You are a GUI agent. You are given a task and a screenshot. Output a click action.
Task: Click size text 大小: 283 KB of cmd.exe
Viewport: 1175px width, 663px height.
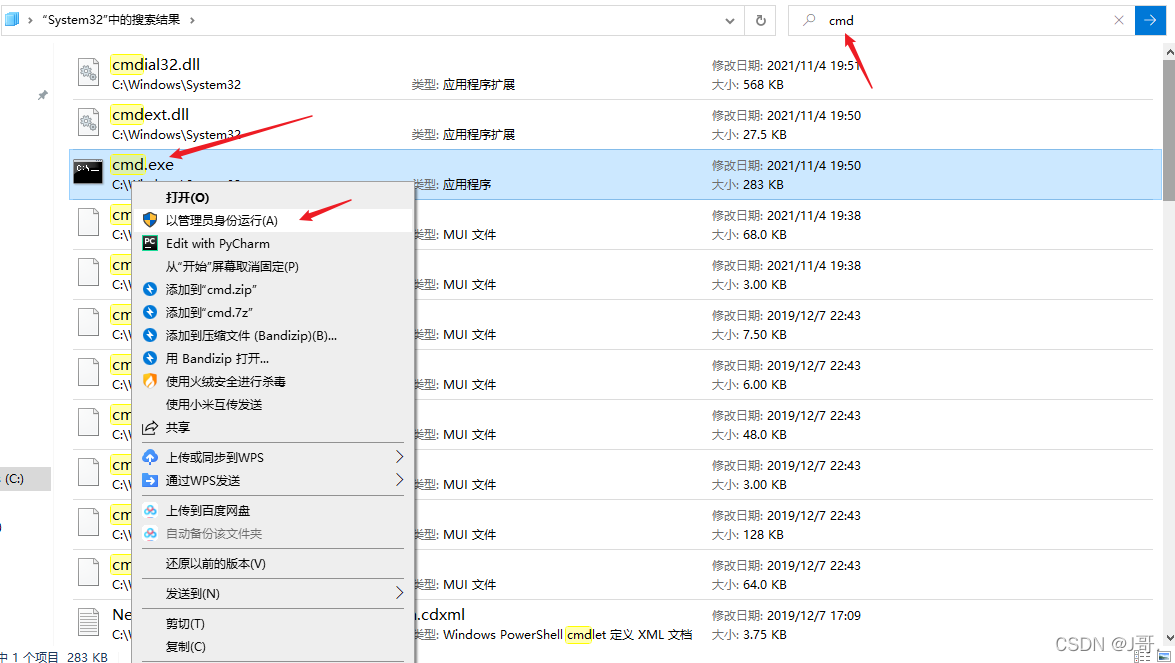747,185
